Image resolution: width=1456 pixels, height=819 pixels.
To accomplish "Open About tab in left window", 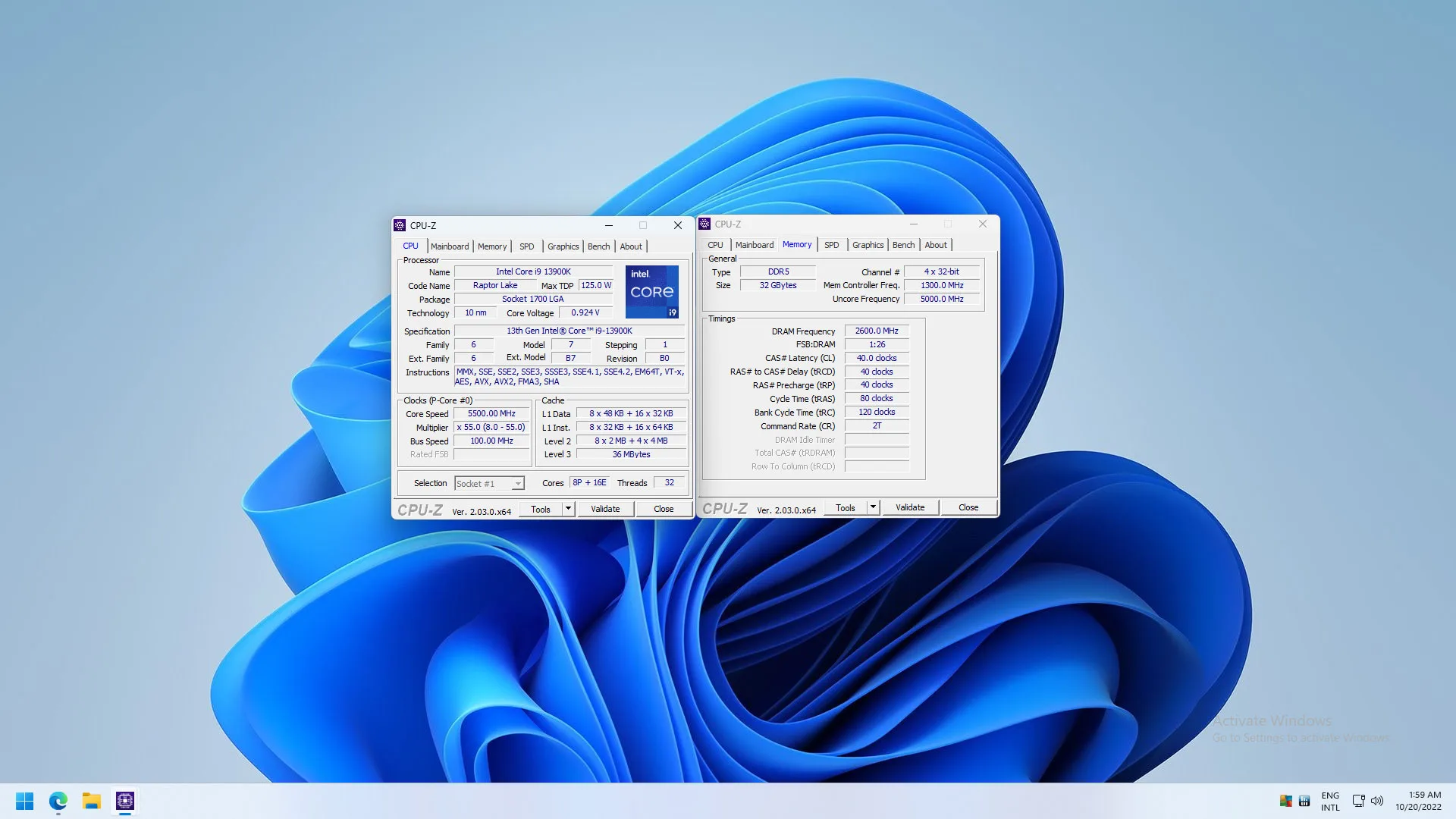I will 631,246.
